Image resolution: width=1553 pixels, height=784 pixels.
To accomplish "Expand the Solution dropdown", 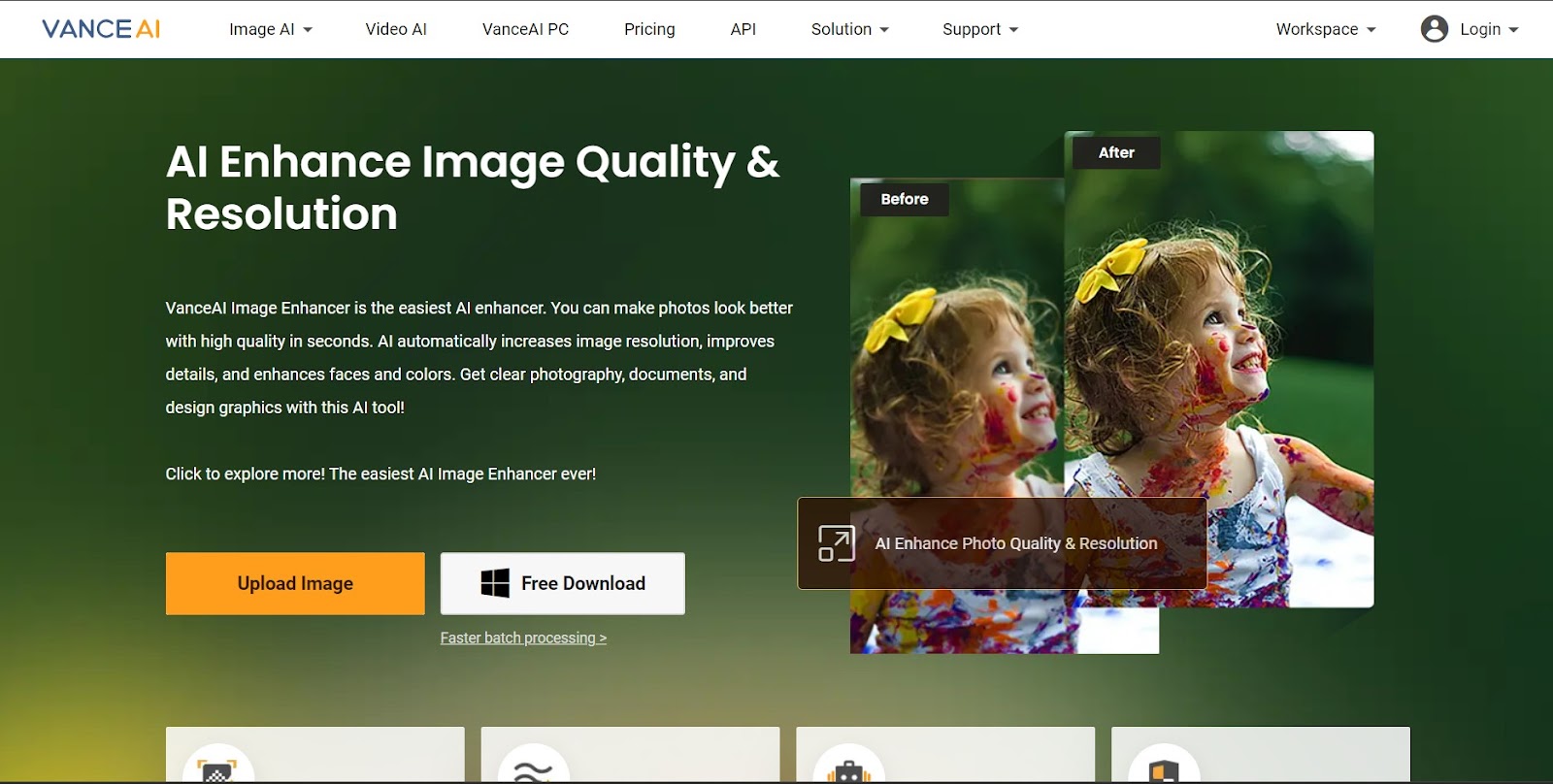I will (x=850, y=29).
